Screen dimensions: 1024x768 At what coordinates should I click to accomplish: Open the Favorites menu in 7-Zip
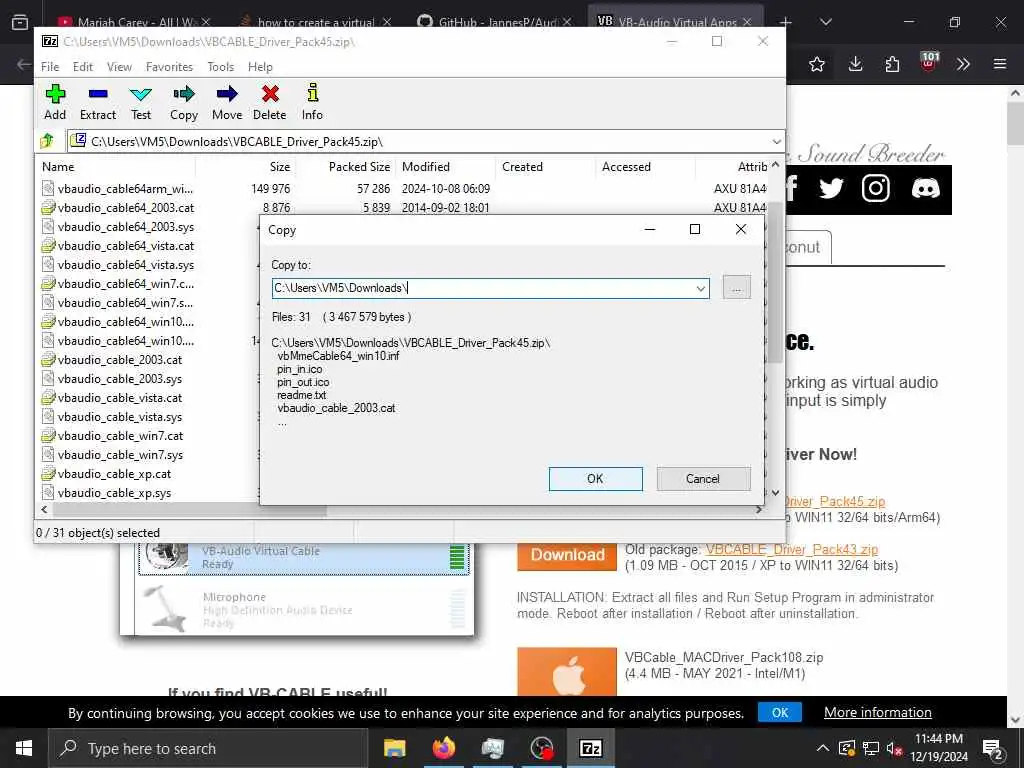coord(169,67)
